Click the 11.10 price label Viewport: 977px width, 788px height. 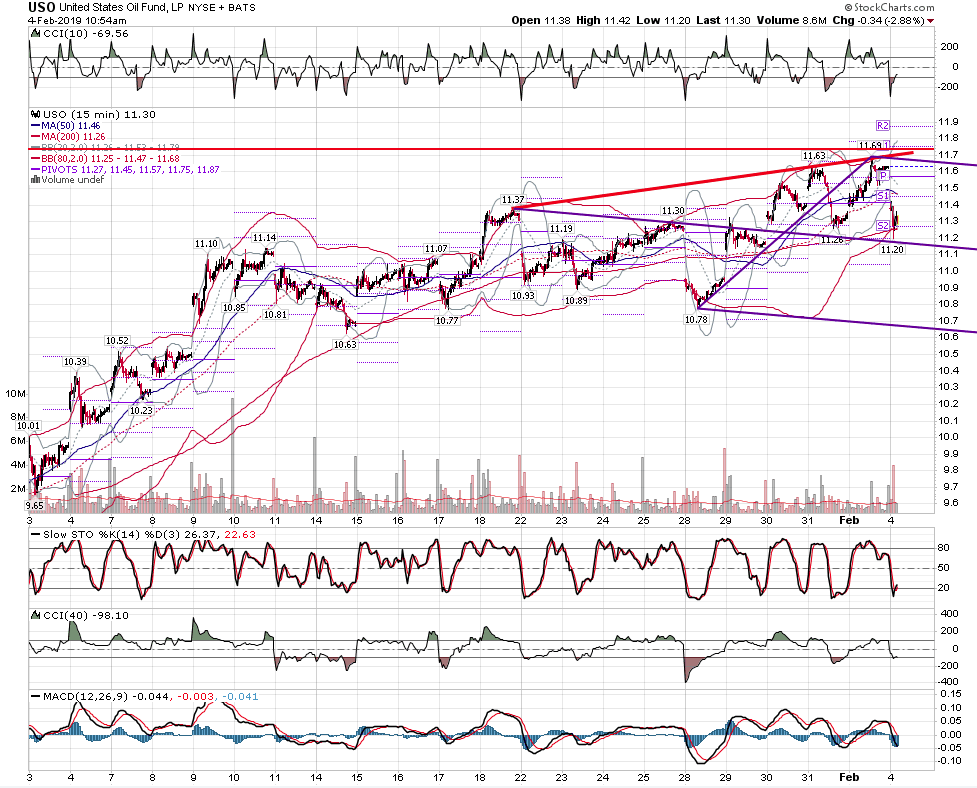click(x=206, y=244)
